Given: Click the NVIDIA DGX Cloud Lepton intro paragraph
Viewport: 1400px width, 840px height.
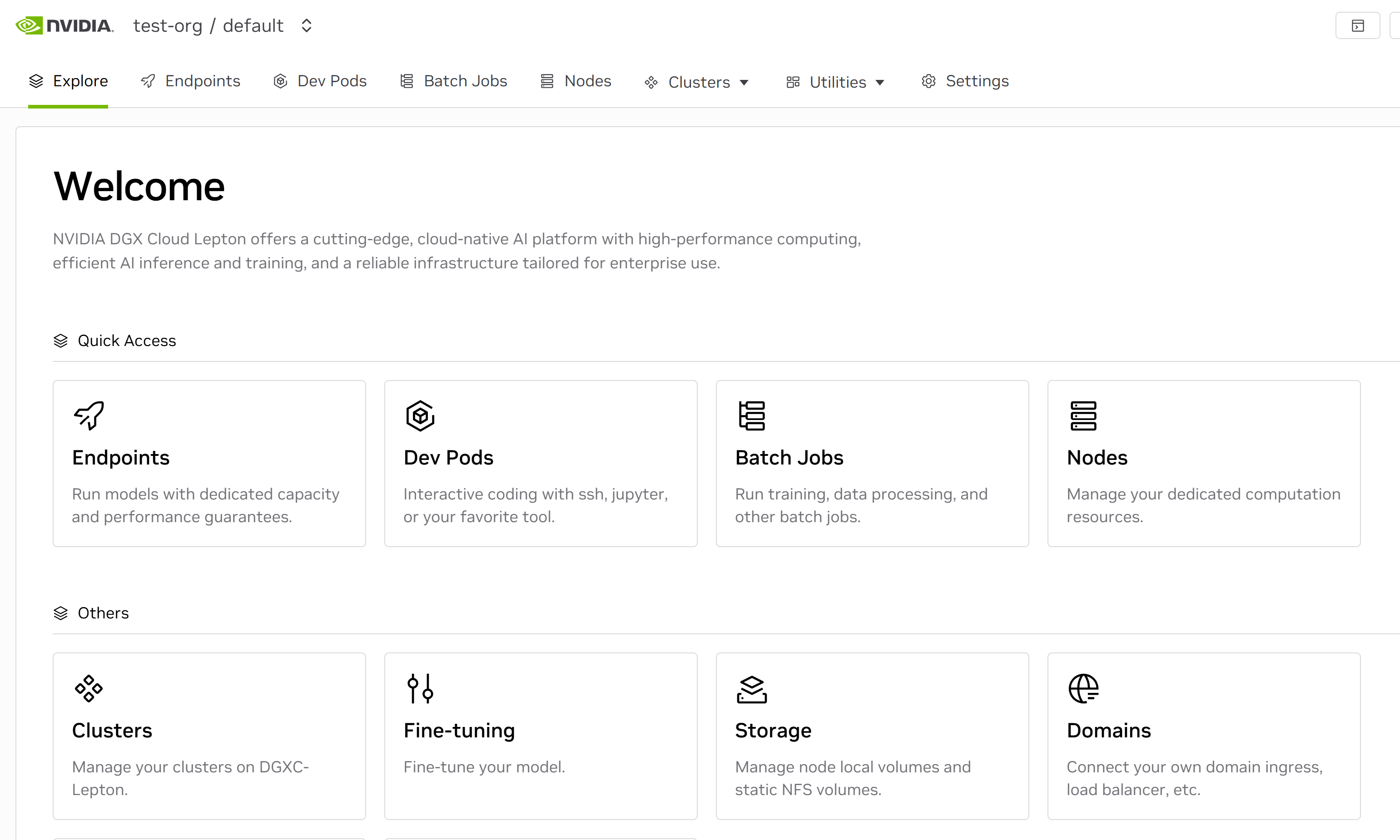Looking at the screenshot, I should click(457, 251).
